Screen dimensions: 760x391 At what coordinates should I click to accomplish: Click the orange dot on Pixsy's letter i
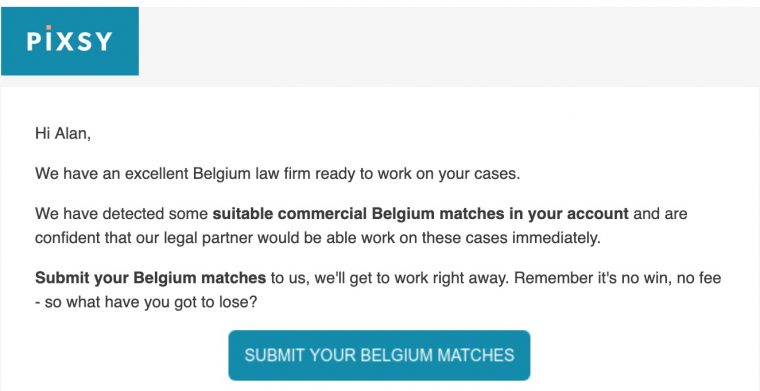(48, 28)
